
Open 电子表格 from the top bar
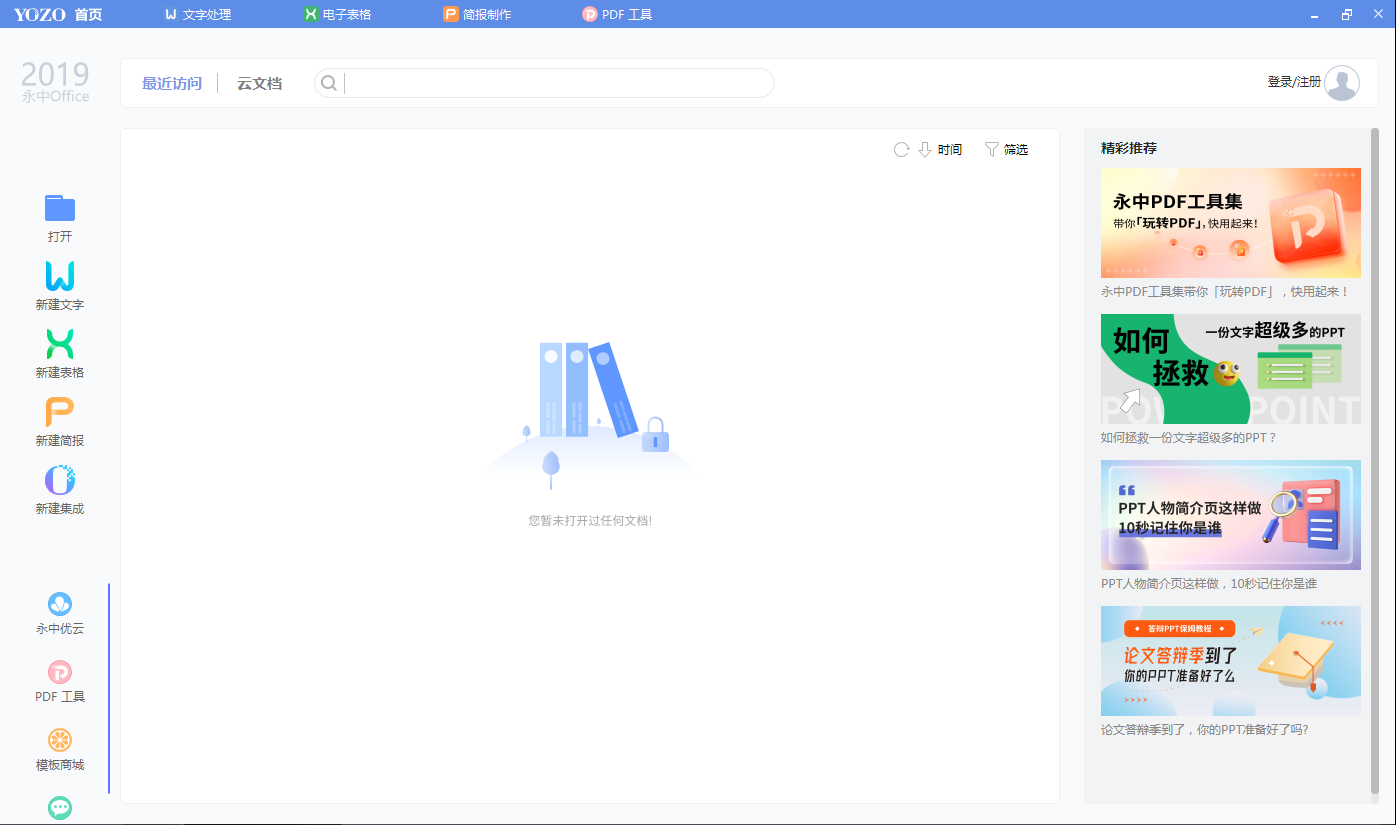(x=338, y=14)
